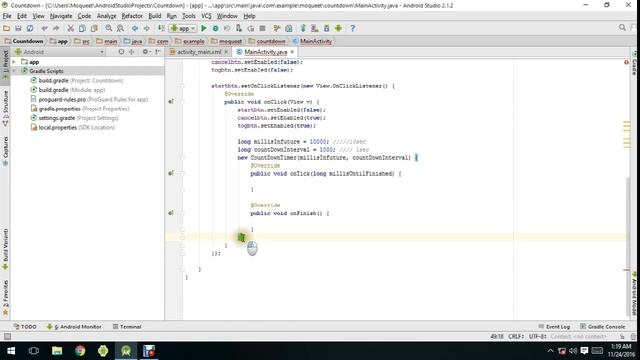This screenshot has width=640, height=360.
Task: Select build.gradle (Project: Countdown)
Action: point(77,80)
